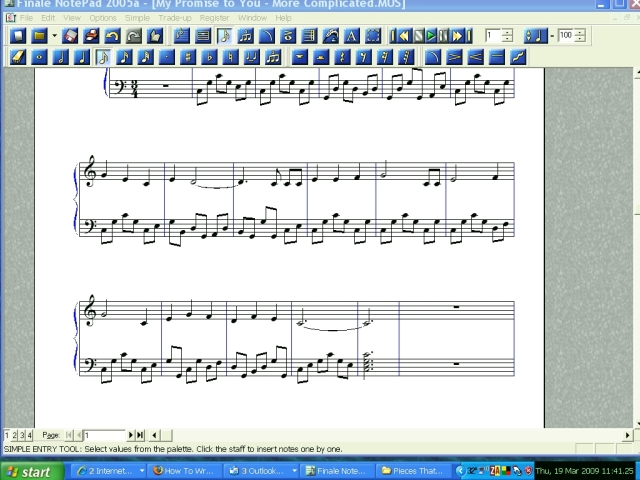Go to page 2 button

point(15,435)
